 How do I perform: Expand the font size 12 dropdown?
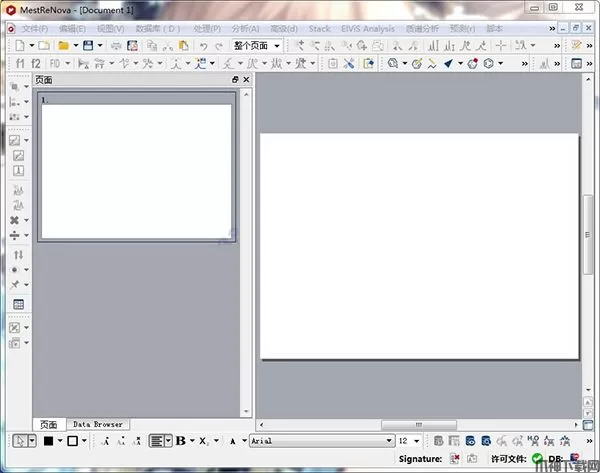tap(417, 440)
